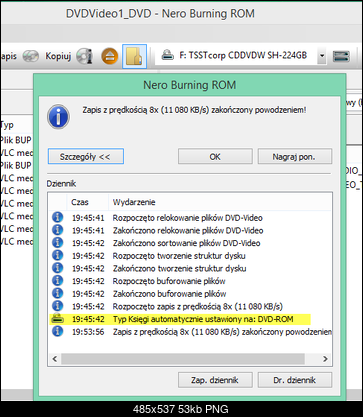Click info icon of 19:53:56 log entry
The image size is (363, 417).
58,332
